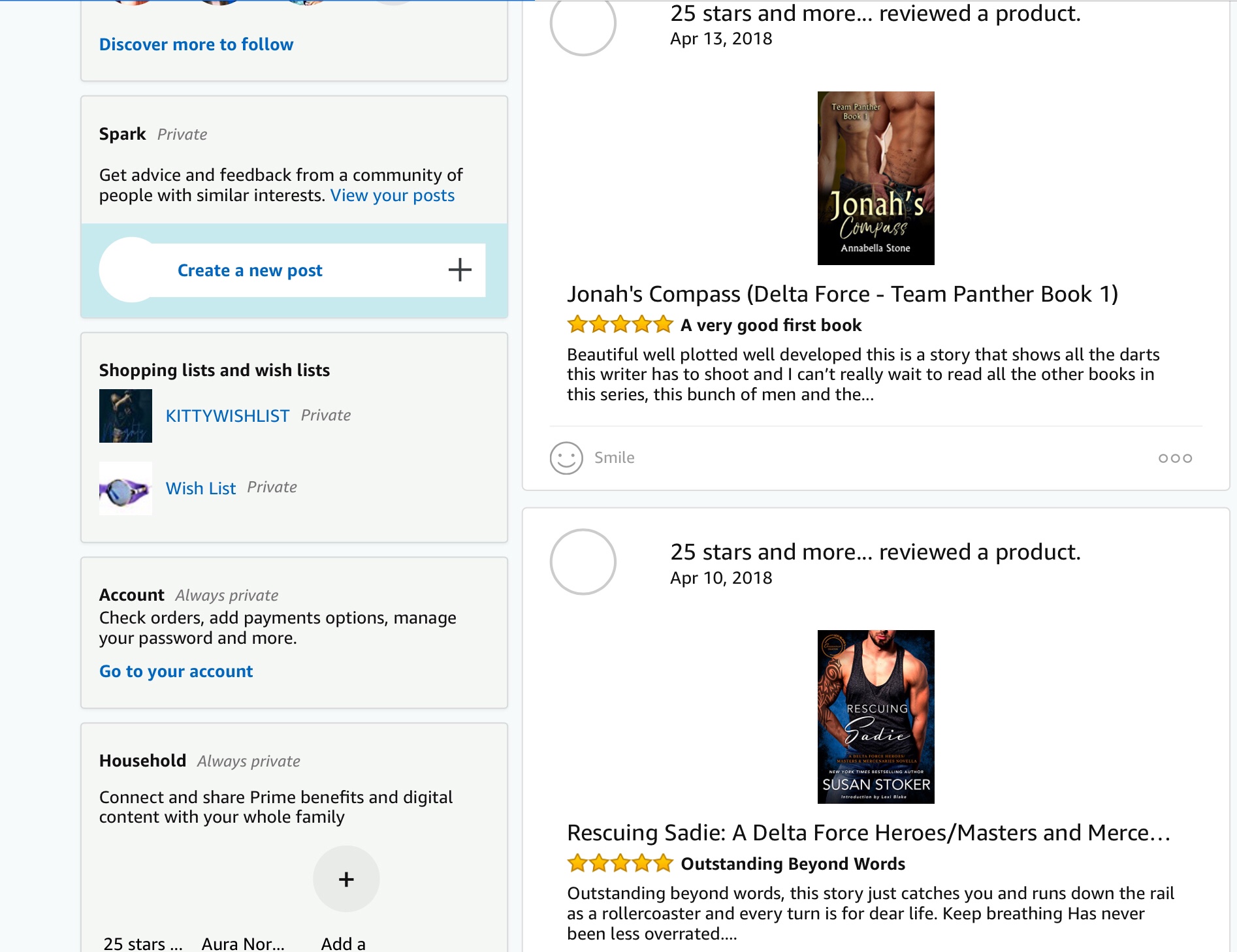The width and height of the screenshot is (1237, 952).
Task: Open Discover more to follow link
Action: coord(196,44)
